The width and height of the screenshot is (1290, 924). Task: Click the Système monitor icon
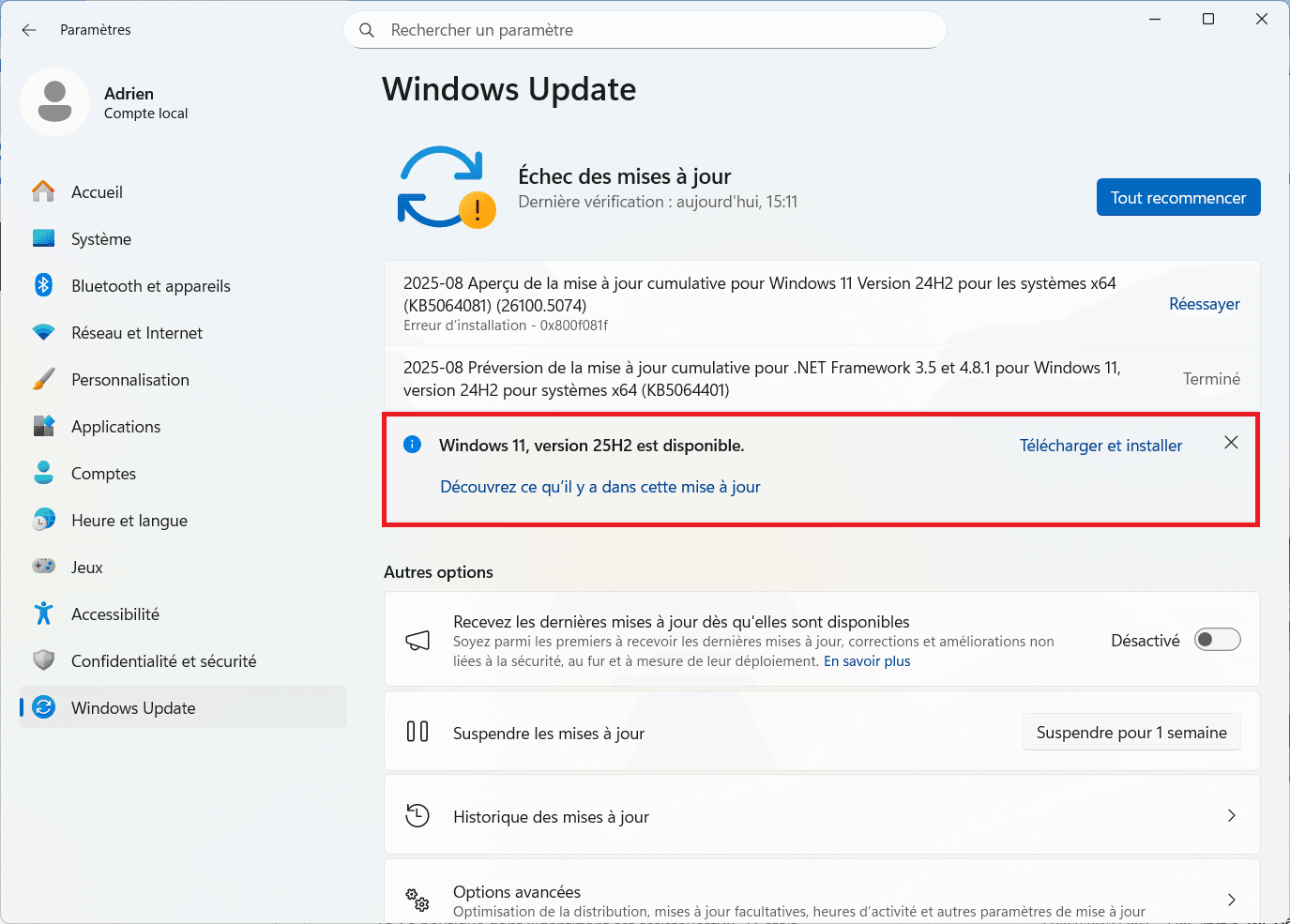pos(43,238)
